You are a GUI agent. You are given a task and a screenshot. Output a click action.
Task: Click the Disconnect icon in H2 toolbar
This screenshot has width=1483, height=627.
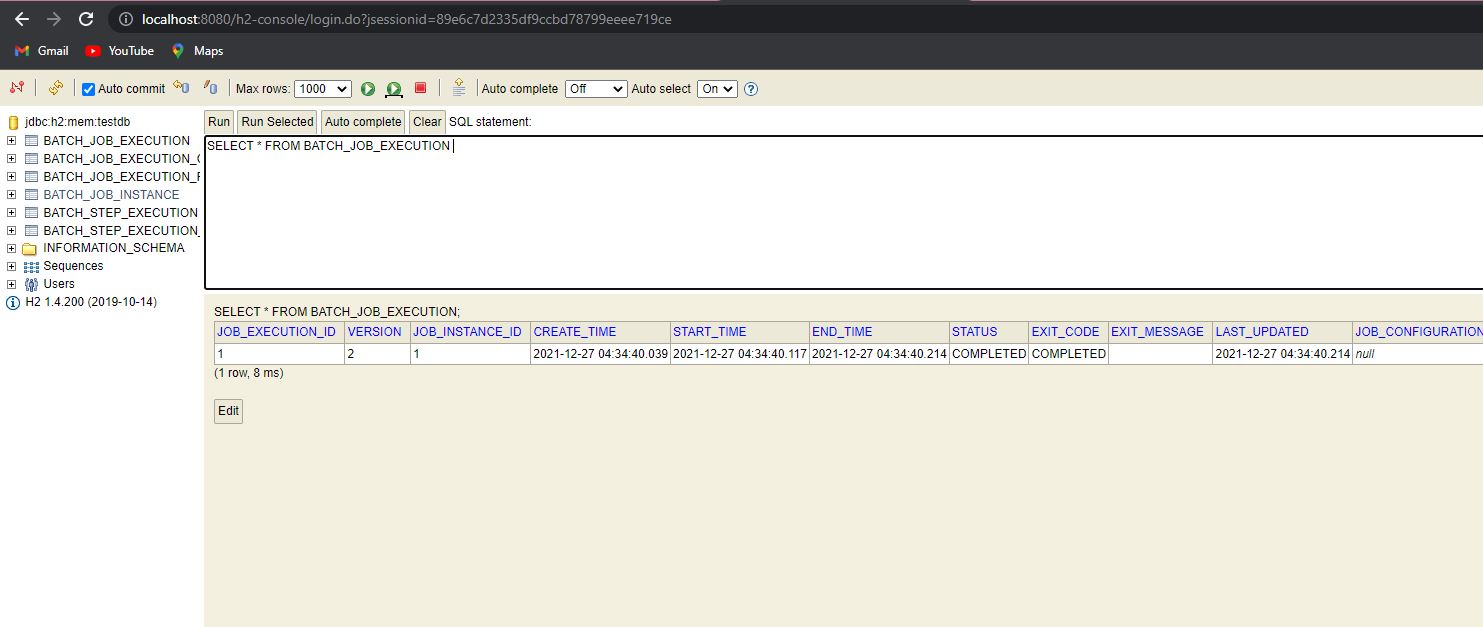click(16, 88)
